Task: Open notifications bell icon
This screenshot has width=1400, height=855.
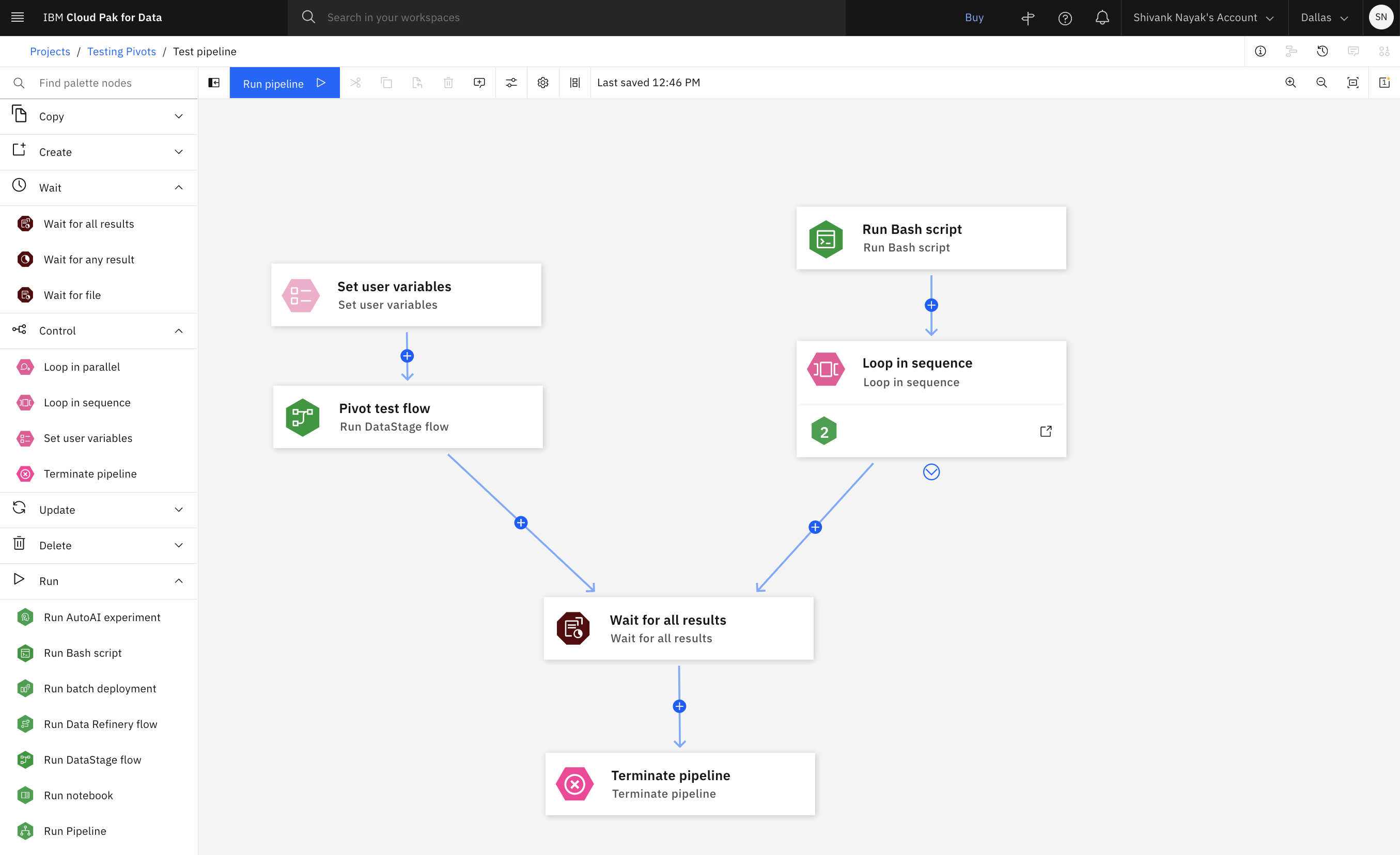Action: click(1102, 18)
